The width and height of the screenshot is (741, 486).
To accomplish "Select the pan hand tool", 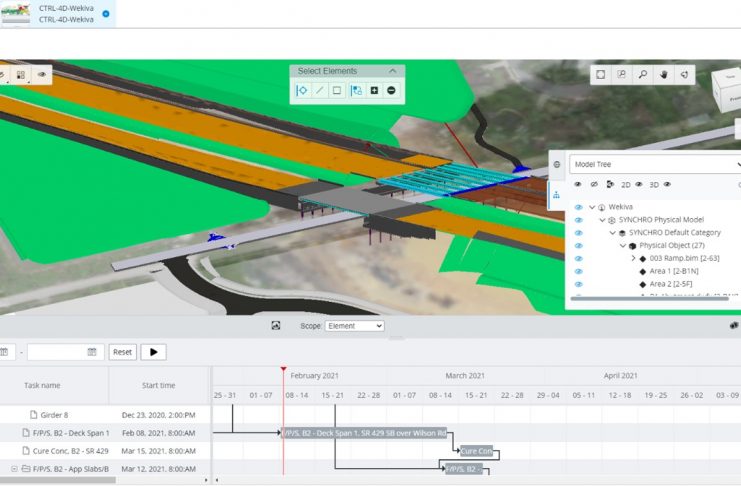I will click(663, 74).
